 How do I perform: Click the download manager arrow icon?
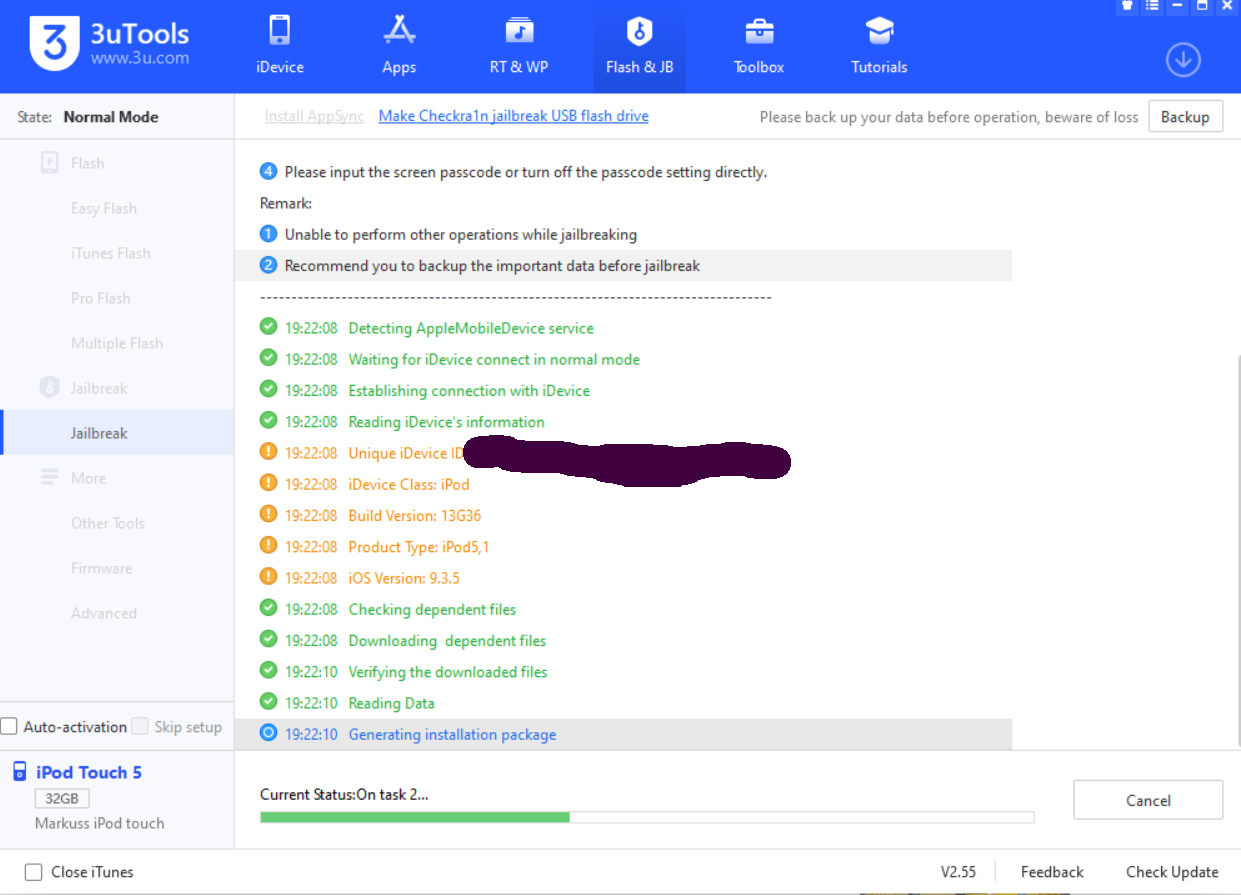click(x=1183, y=60)
